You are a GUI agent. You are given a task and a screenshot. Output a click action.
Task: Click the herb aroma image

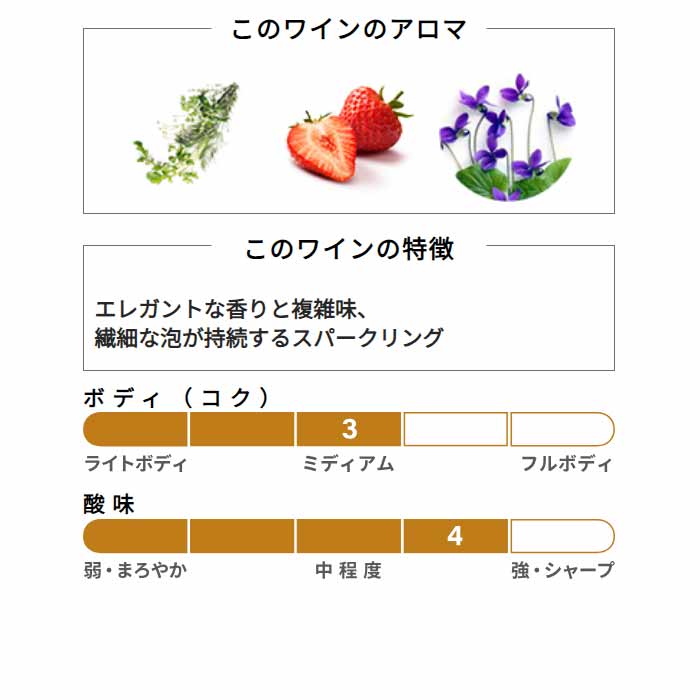click(187, 133)
